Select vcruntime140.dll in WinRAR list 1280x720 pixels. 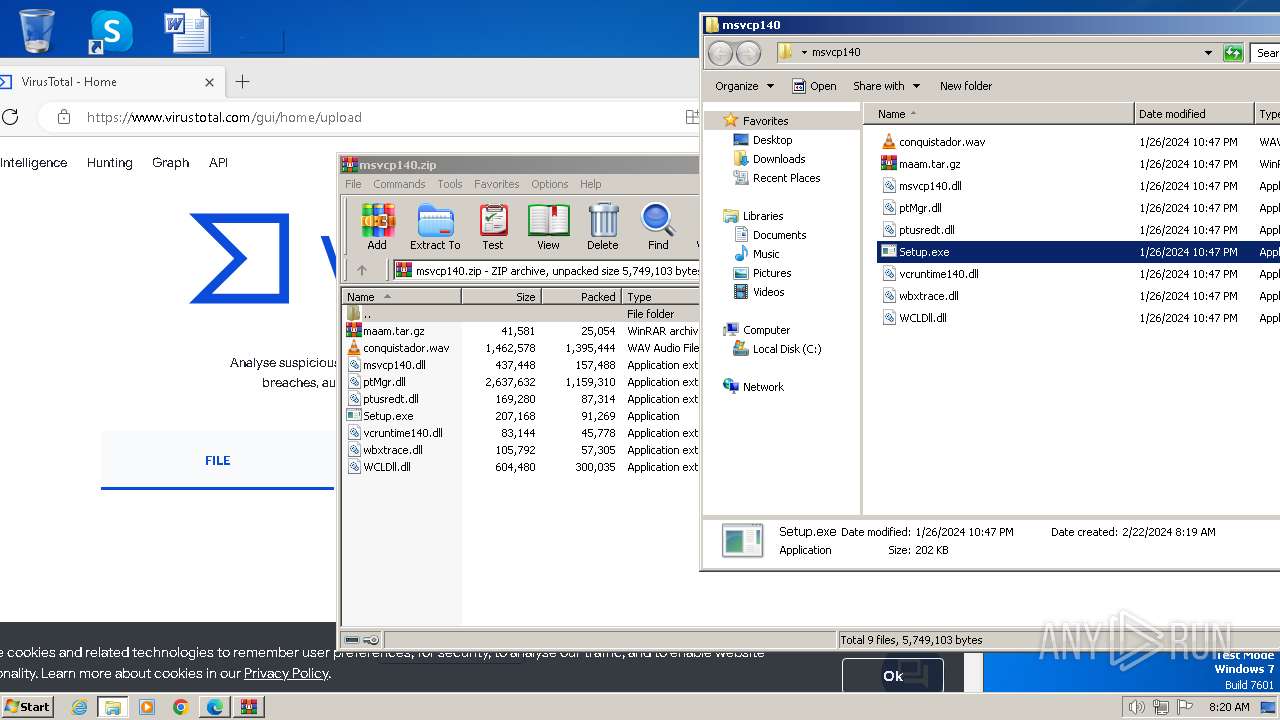pyautogui.click(x=402, y=433)
